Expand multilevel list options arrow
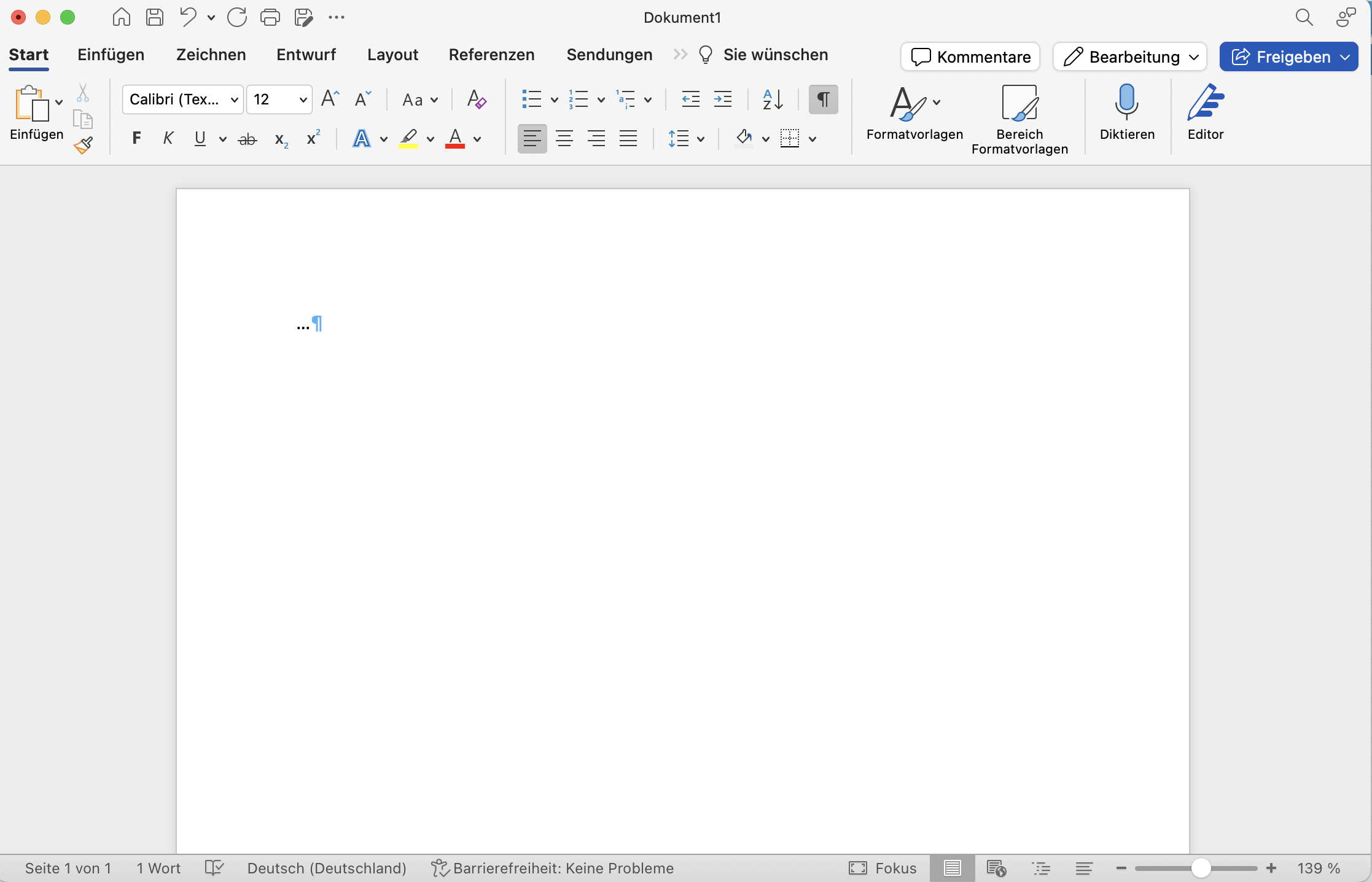The image size is (1372, 882). click(647, 100)
